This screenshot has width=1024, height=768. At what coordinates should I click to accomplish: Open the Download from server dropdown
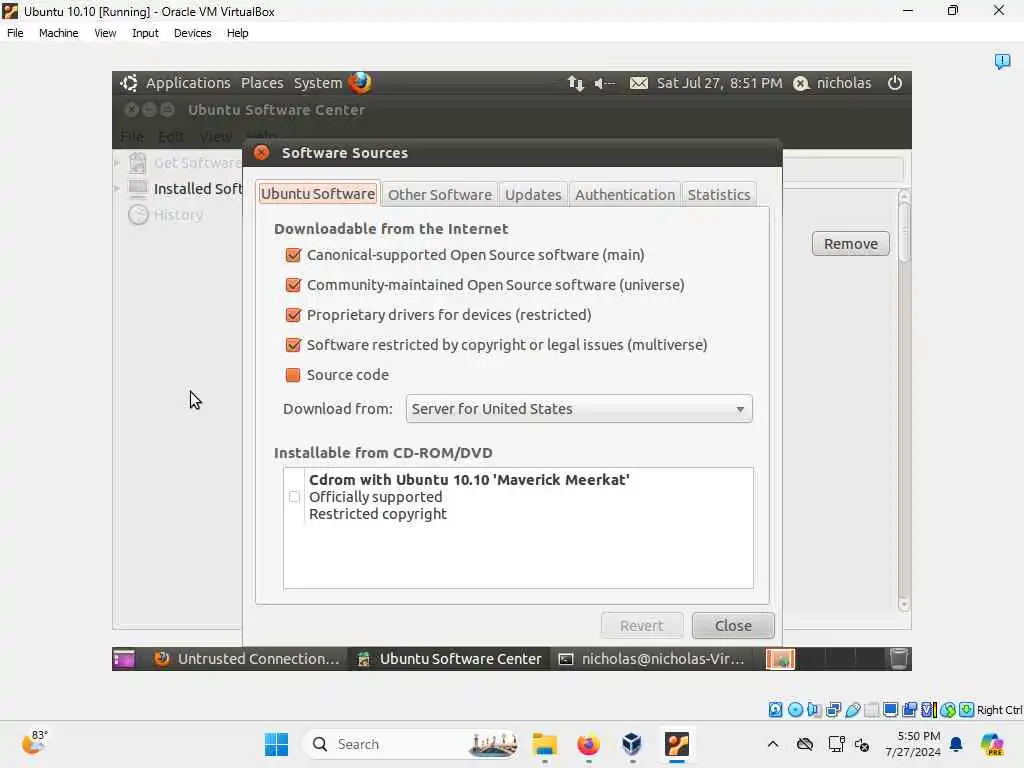(579, 409)
